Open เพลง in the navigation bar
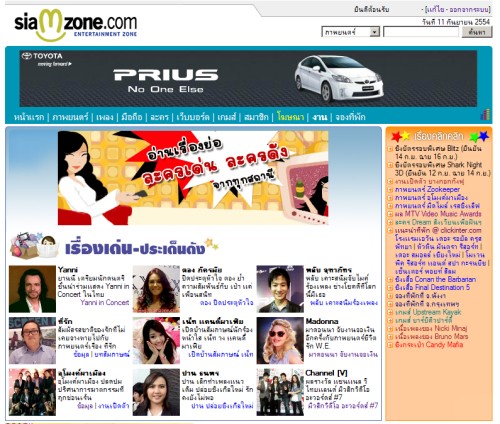 [x=105, y=117]
